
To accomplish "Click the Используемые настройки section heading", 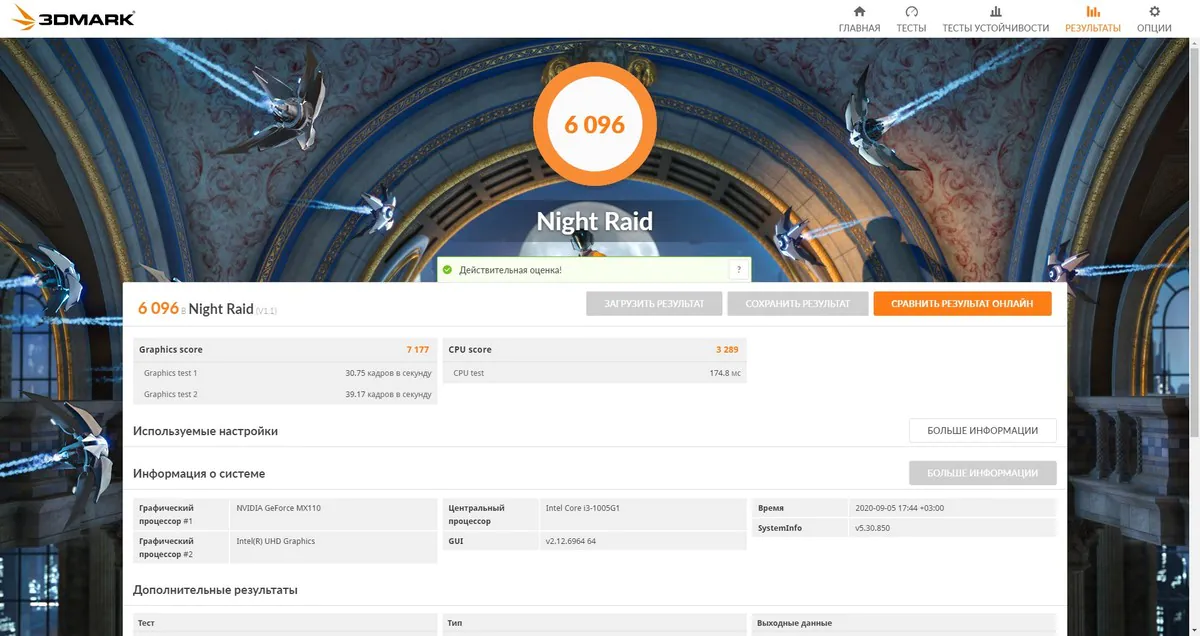I will pyautogui.click(x=205, y=431).
